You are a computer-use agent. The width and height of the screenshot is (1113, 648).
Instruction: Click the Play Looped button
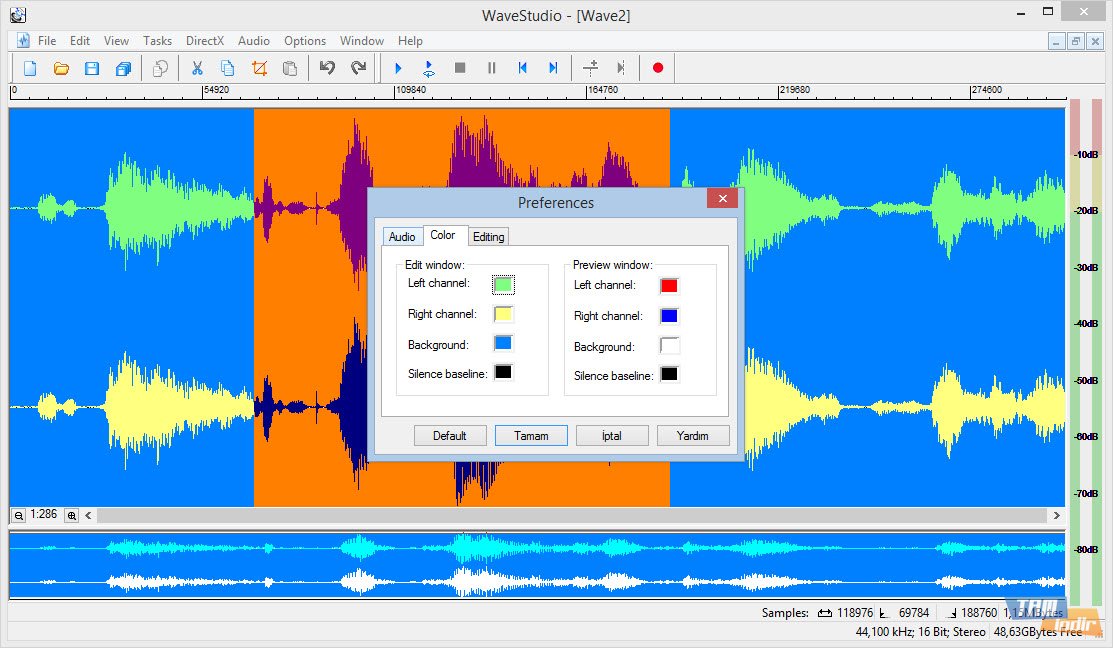point(429,68)
